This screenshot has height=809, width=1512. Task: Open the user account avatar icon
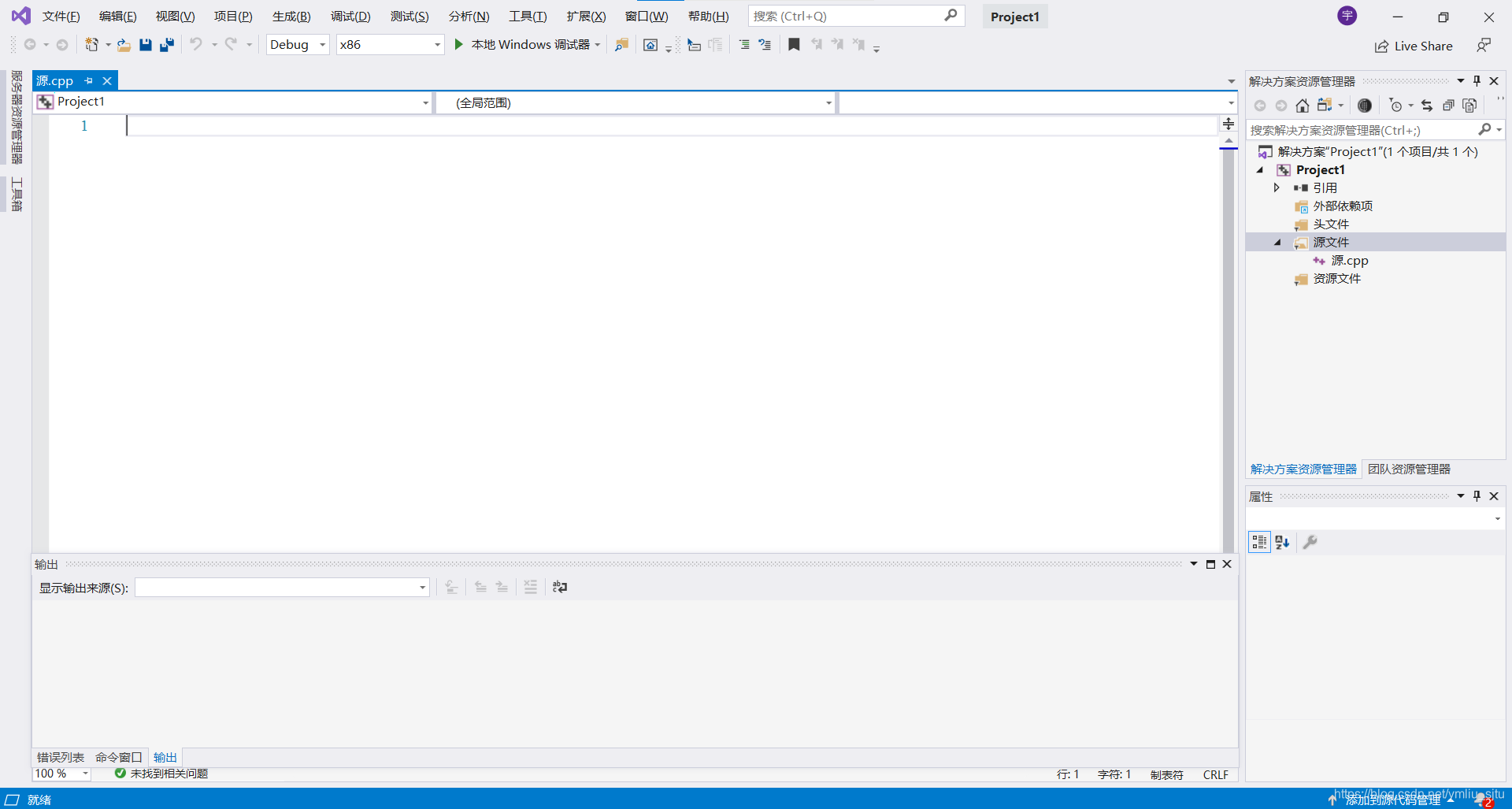(x=1347, y=16)
